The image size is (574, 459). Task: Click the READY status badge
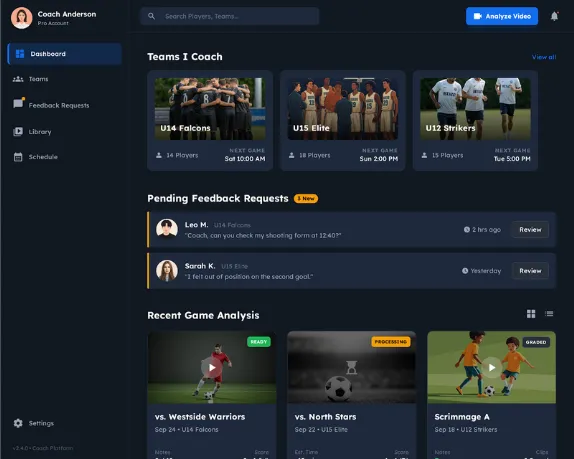click(x=259, y=342)
